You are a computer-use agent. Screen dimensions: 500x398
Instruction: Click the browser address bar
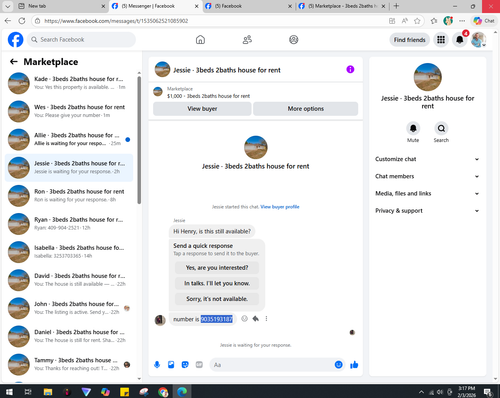click(213, 21)
